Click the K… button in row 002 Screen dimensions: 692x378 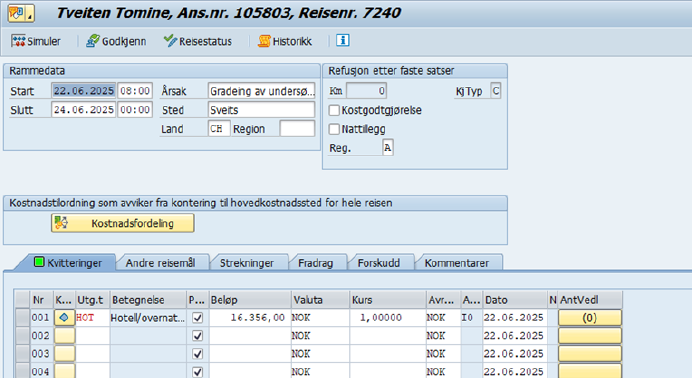point(64,336)
